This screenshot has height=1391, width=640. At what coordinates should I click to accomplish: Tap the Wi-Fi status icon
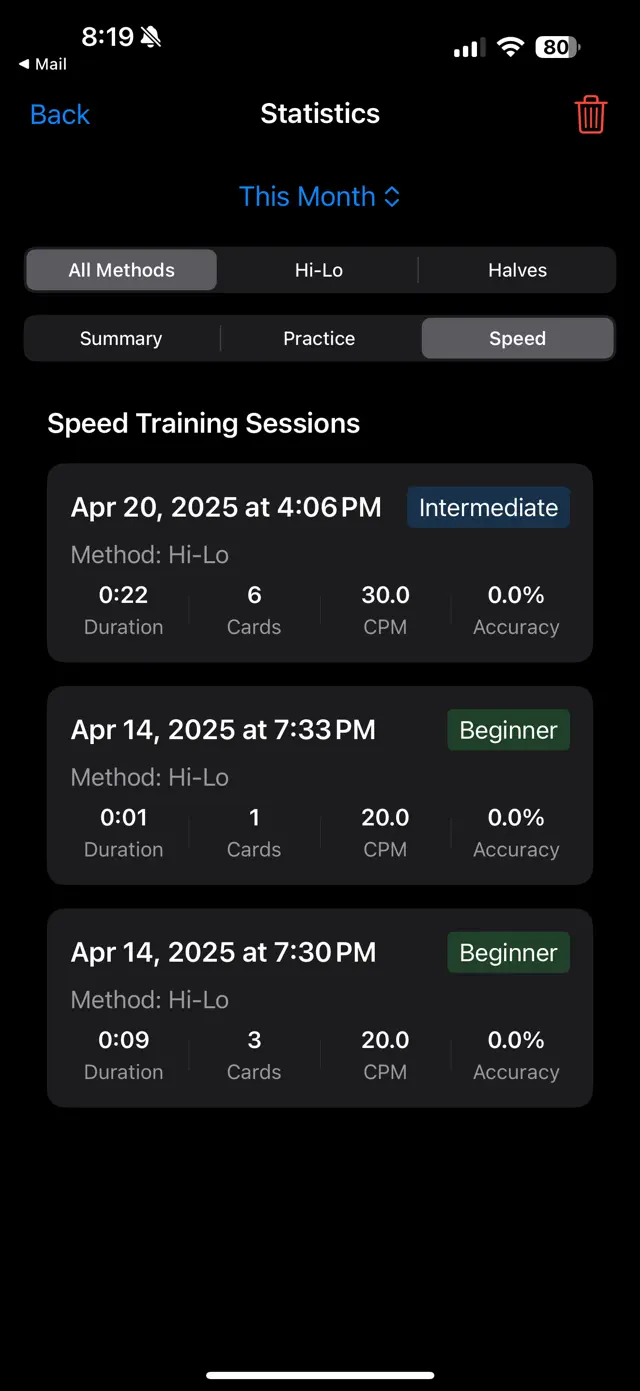point(510,47)
